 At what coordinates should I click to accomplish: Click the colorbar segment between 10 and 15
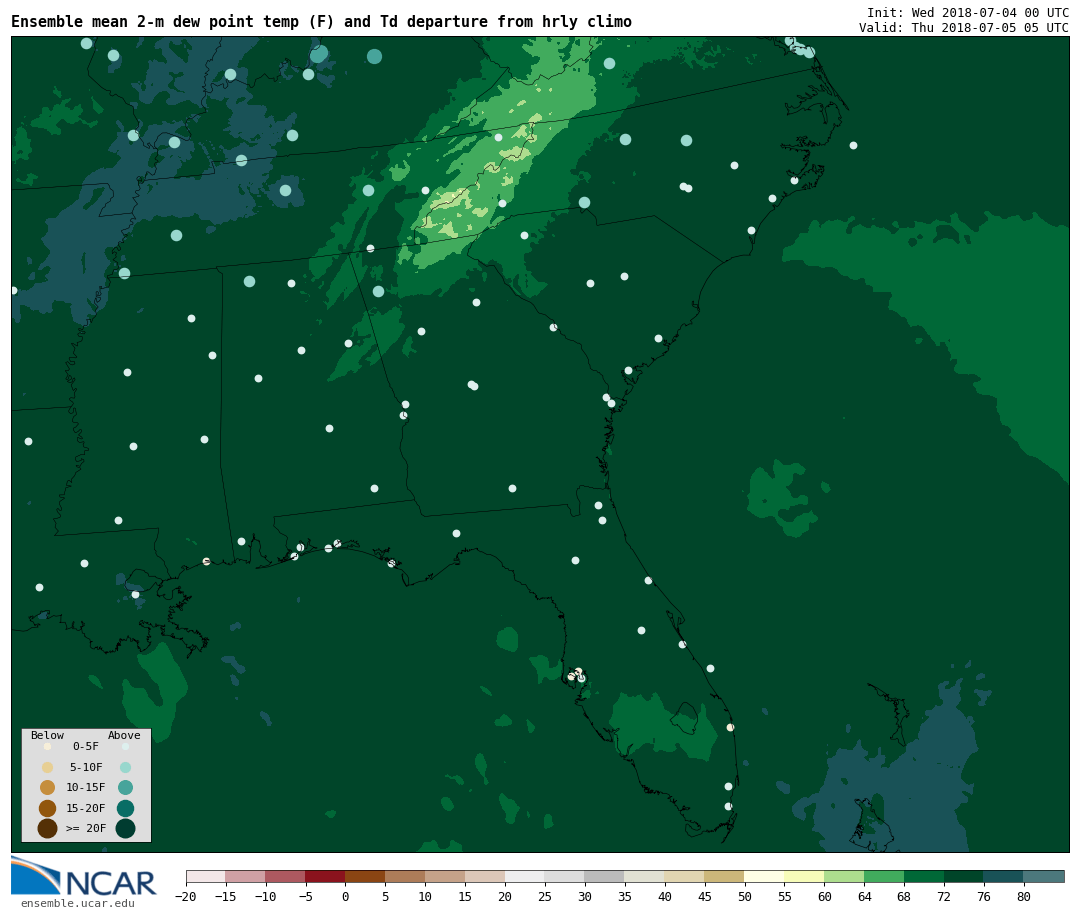[446, 877]
